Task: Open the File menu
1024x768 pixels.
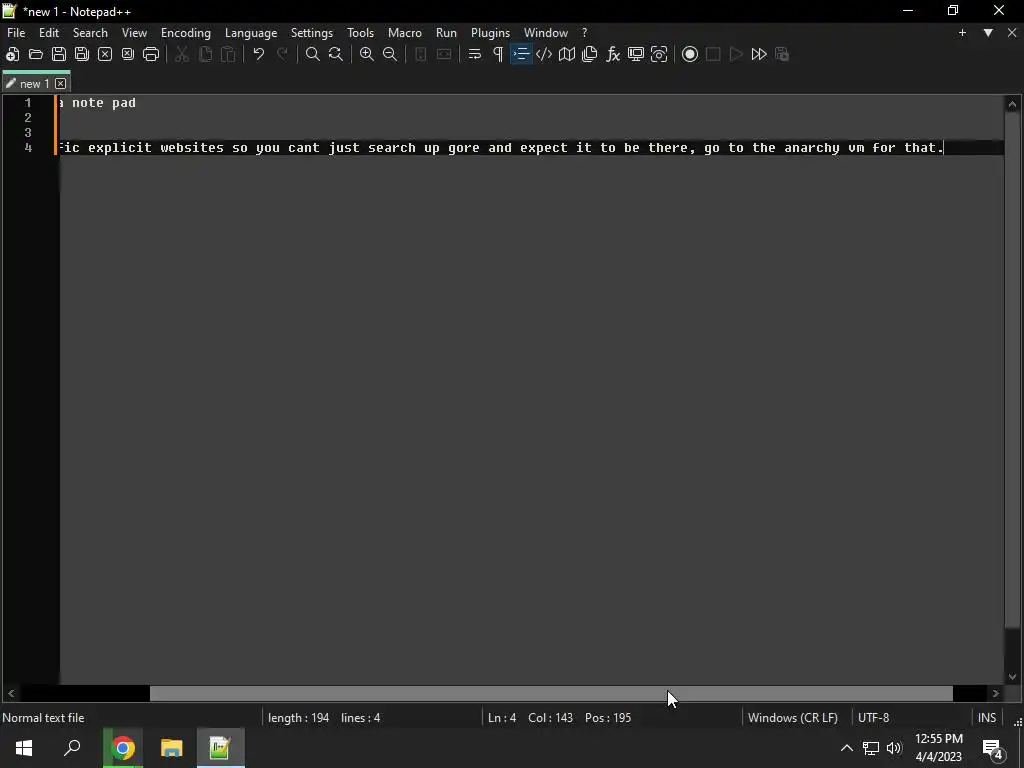Action: click(x=16, y=33)
